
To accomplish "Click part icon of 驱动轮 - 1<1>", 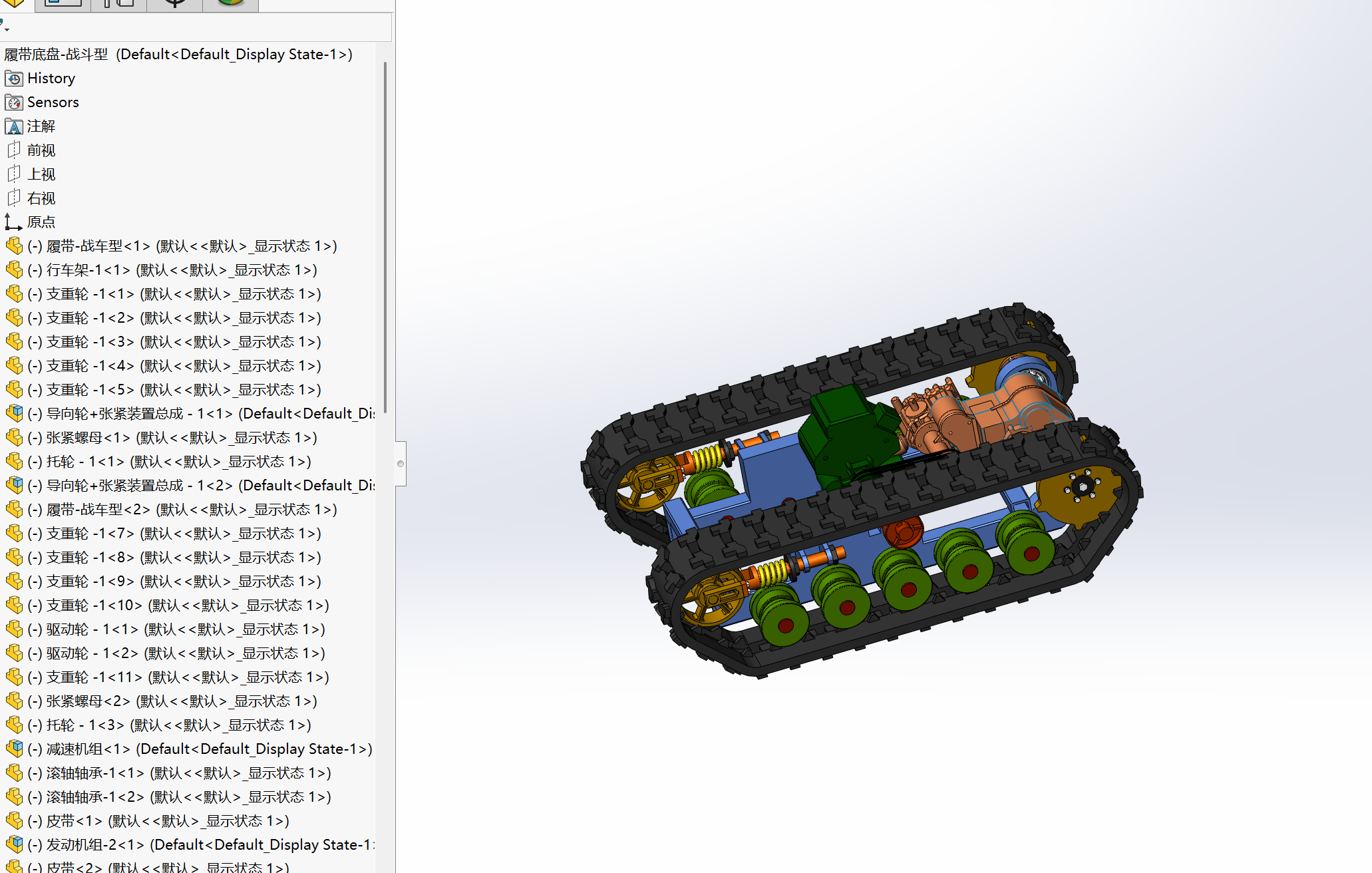I will coord(14,629).
